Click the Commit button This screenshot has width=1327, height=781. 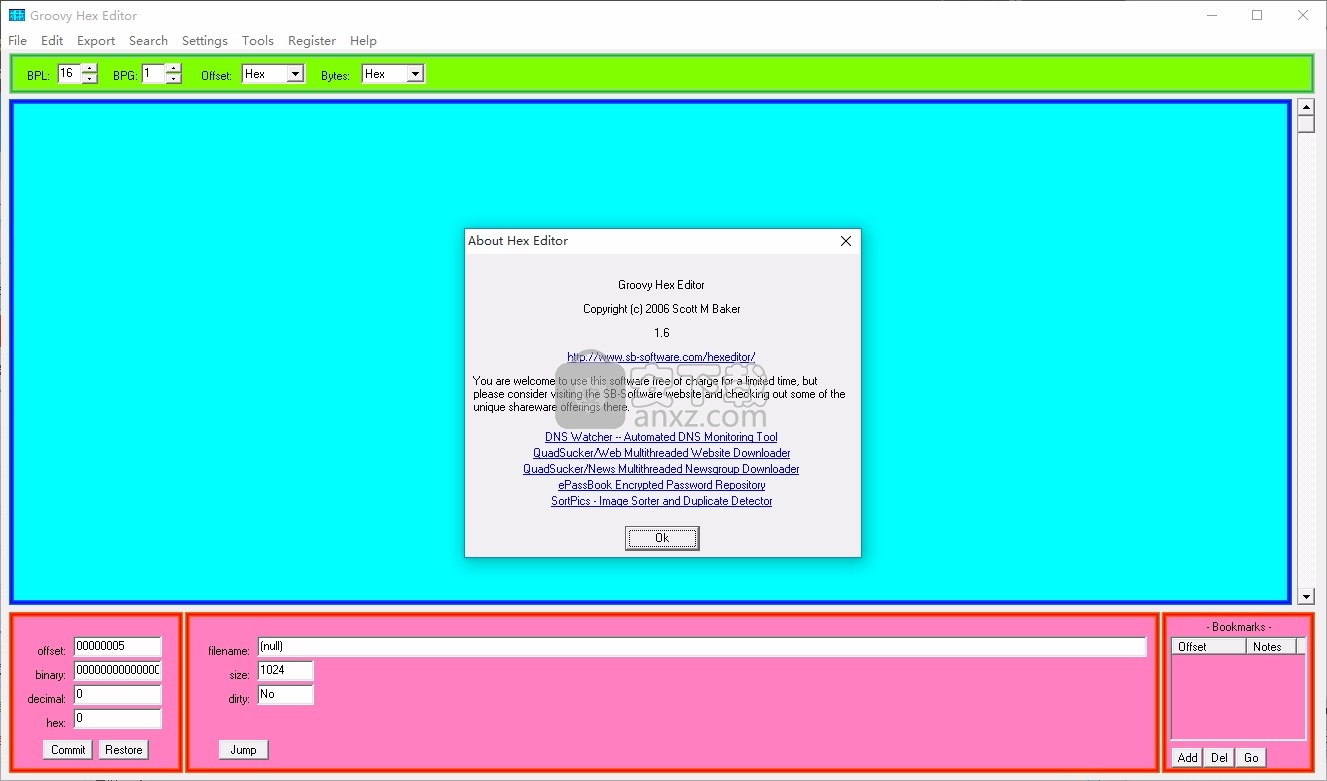click(x=68, y=750)
